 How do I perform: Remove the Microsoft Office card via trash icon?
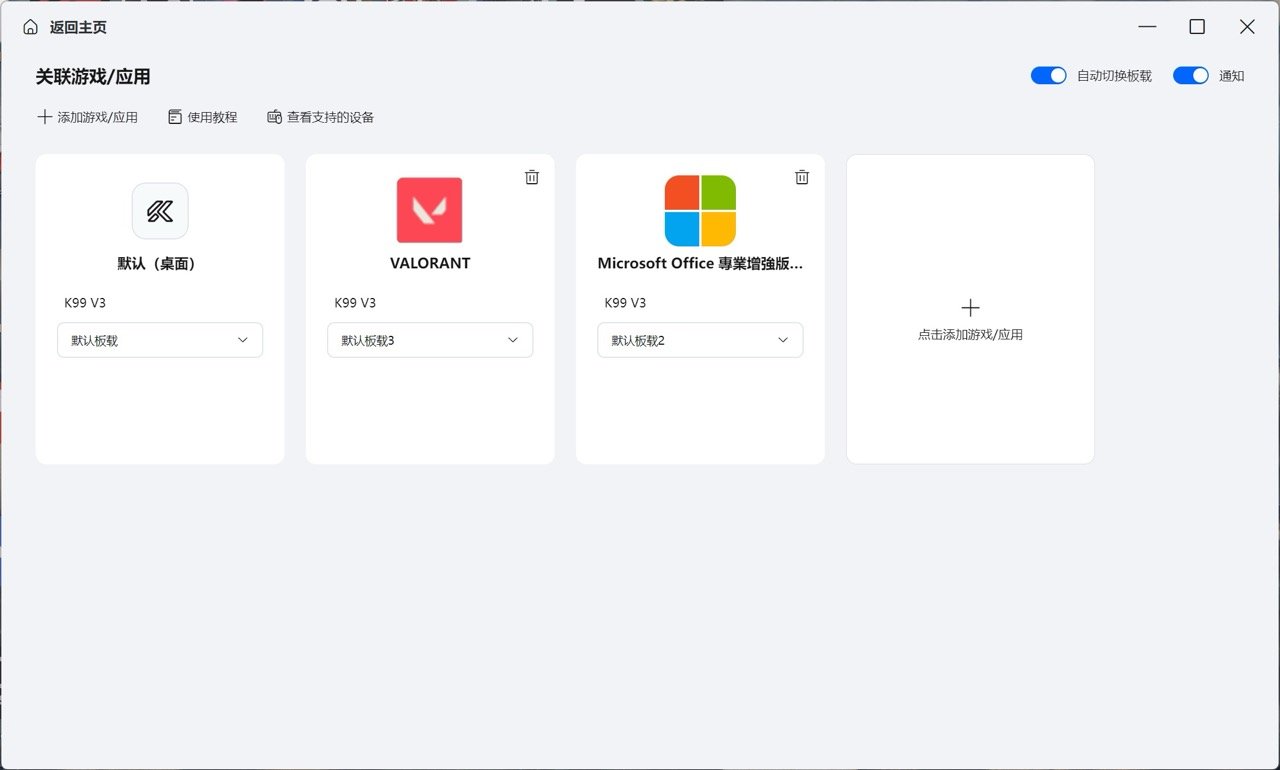point(802,177)
